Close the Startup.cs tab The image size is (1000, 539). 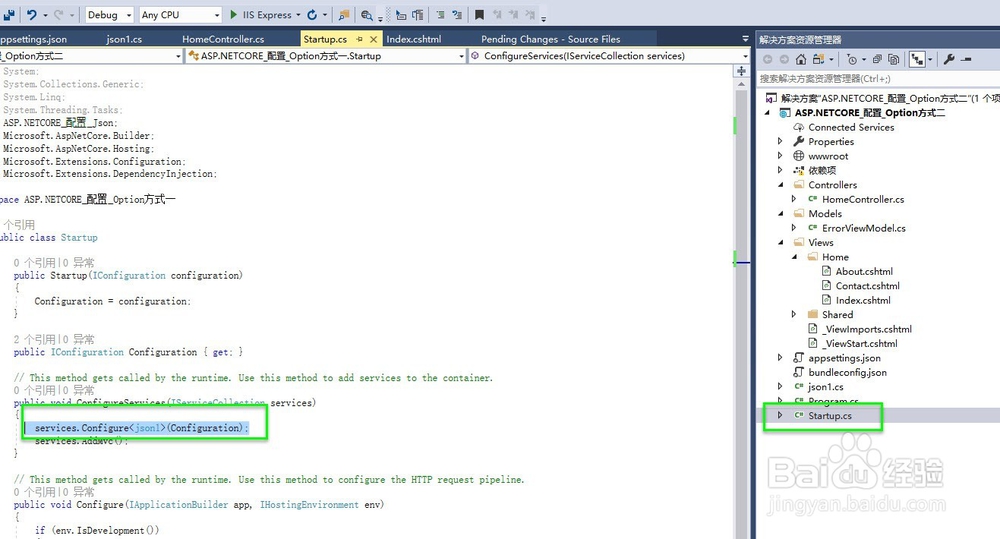374,39
